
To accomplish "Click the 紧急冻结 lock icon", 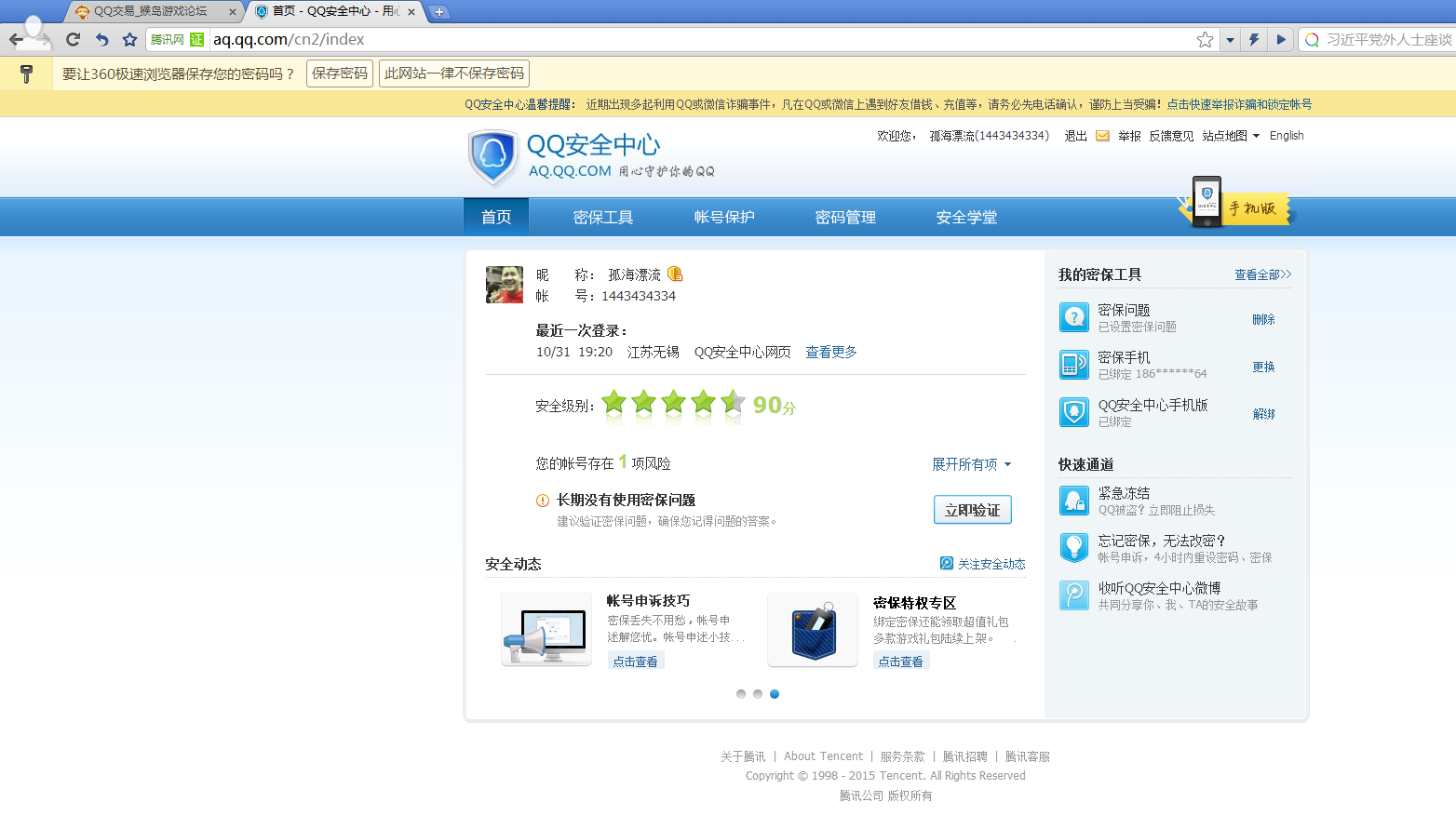I will (x=1074, y=501).
